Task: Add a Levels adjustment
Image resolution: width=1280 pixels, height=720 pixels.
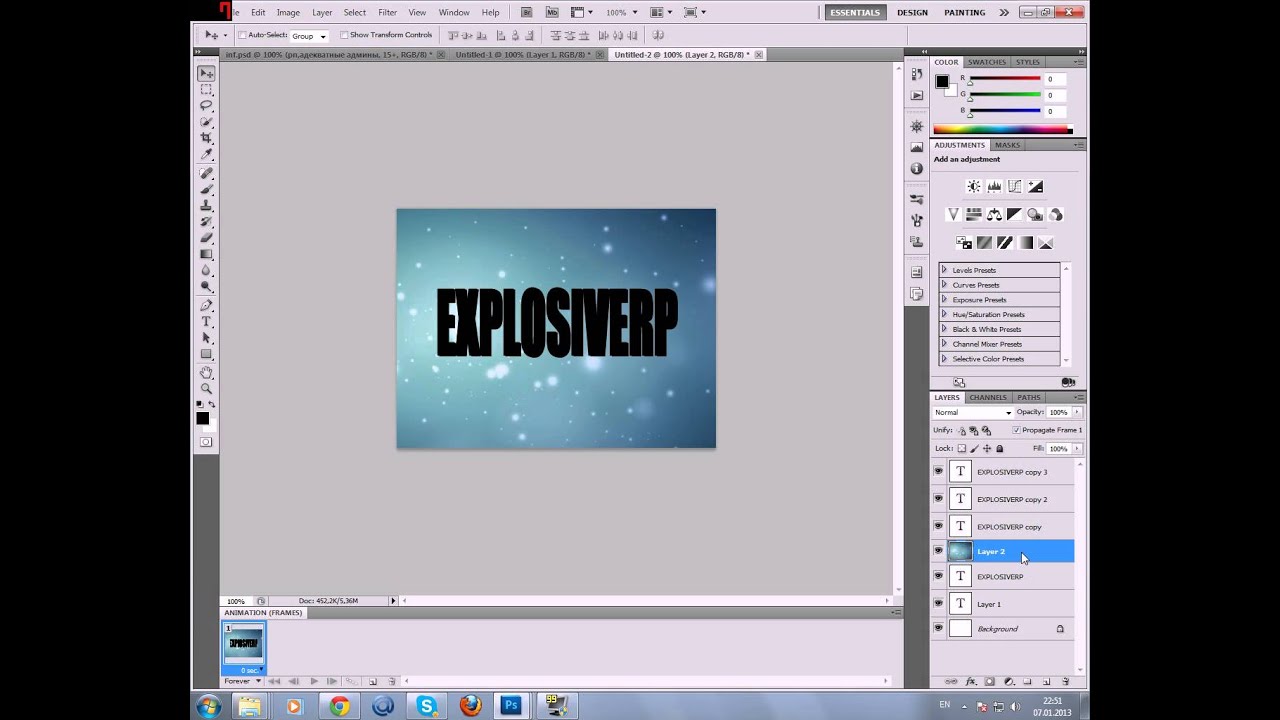Action: click(994, 187)
